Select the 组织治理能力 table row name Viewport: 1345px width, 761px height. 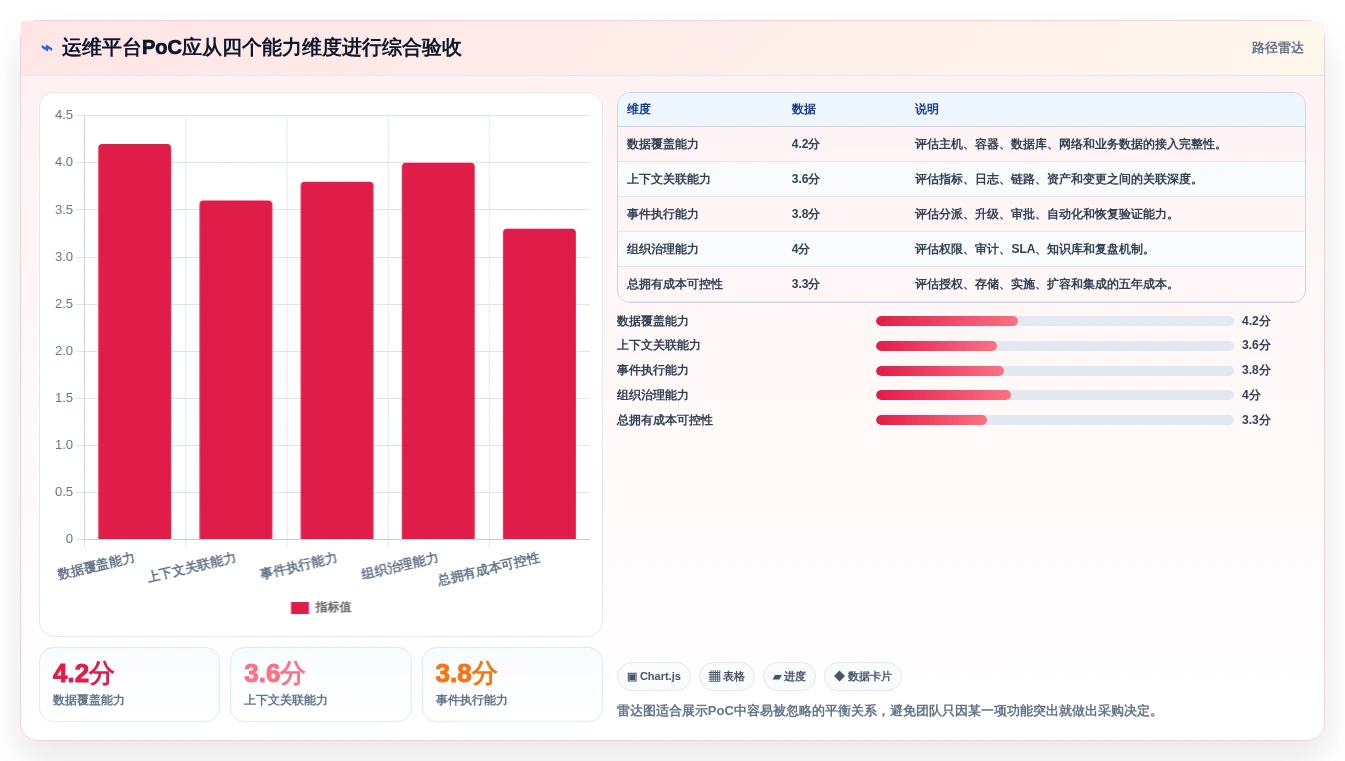tap(663, 249)
